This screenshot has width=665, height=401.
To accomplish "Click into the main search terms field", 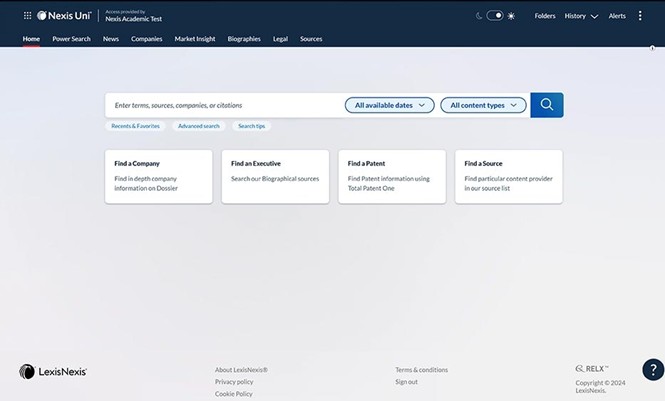I will click(225, 105).
